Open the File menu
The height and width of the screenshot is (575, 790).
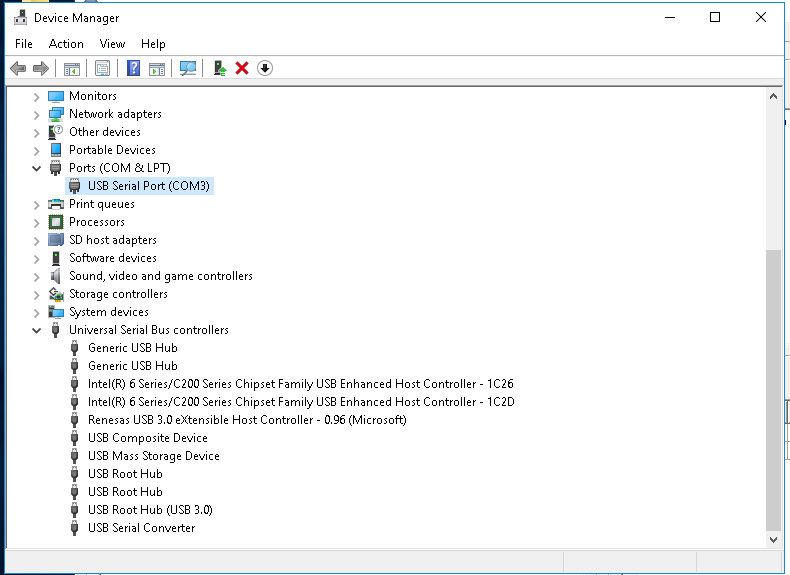click(x=24, y=44)
